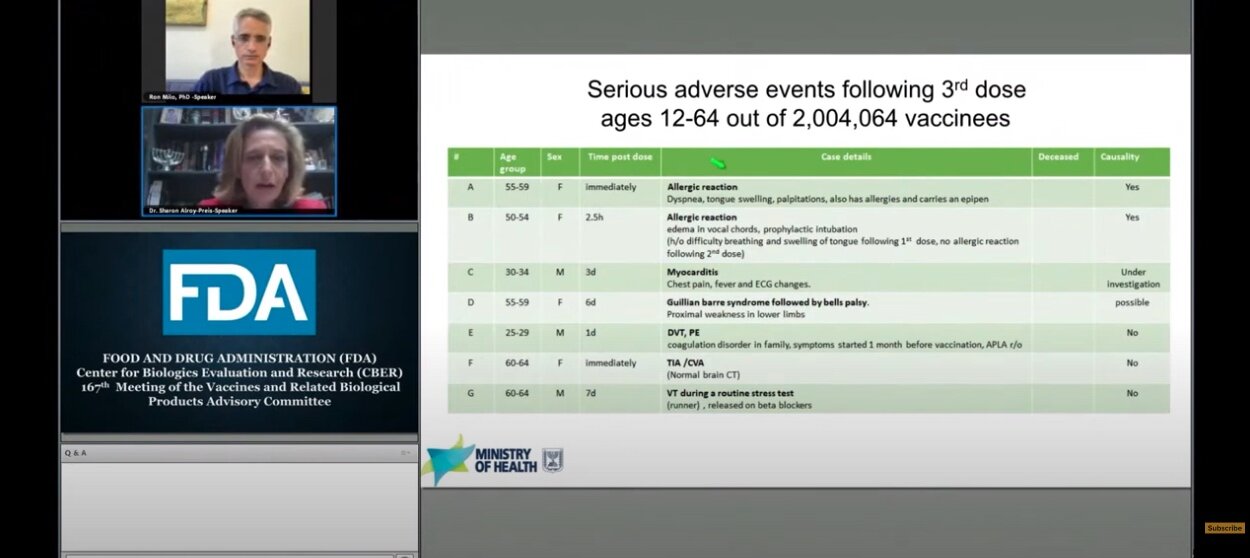
Task: Click the FDA logo
Action: (239, 292)
